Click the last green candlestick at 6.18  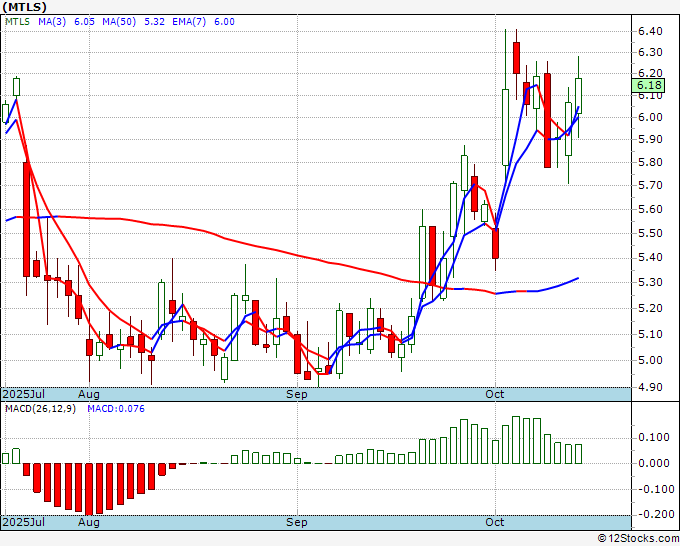point(579,95)
